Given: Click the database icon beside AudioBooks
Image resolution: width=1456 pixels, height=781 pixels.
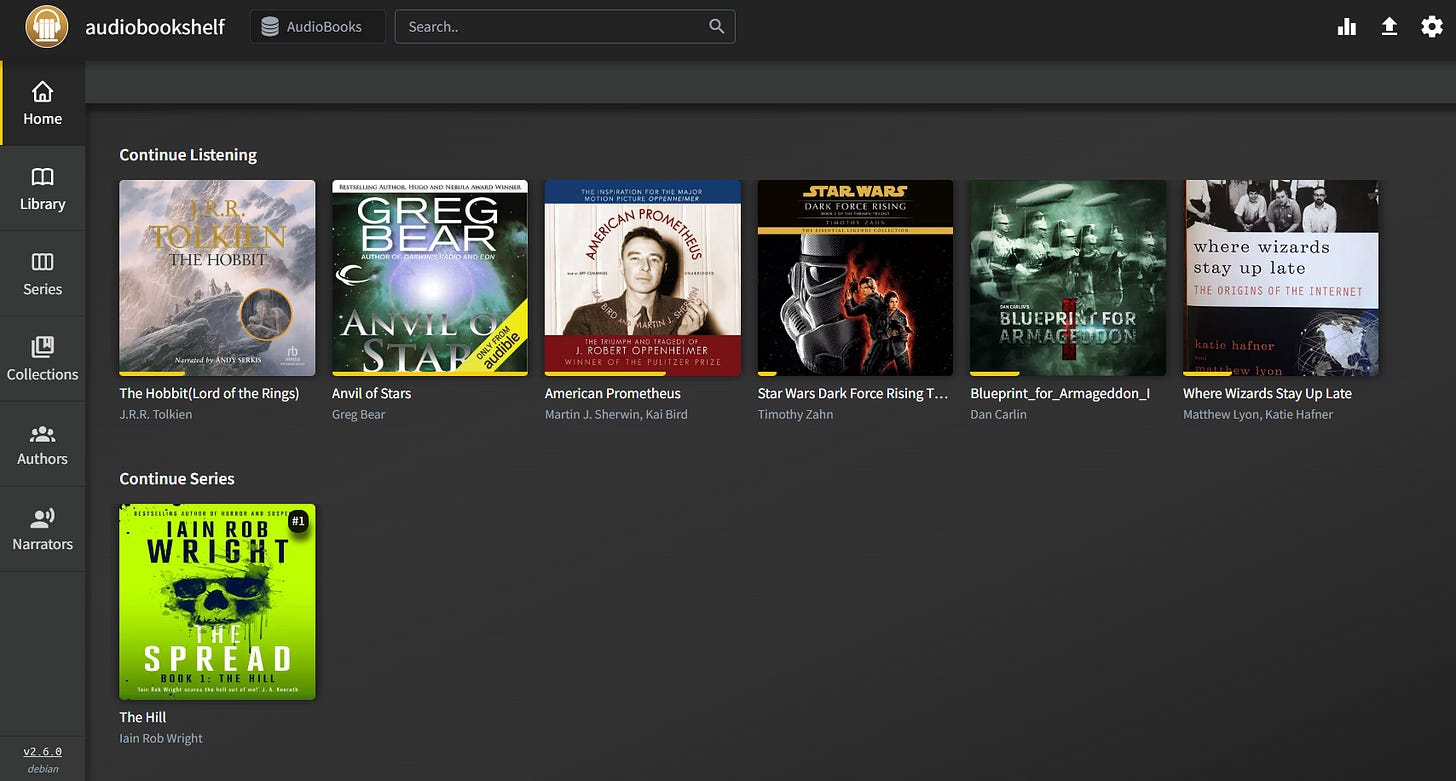Looking at the screenshot, I should tap(269, 27).
